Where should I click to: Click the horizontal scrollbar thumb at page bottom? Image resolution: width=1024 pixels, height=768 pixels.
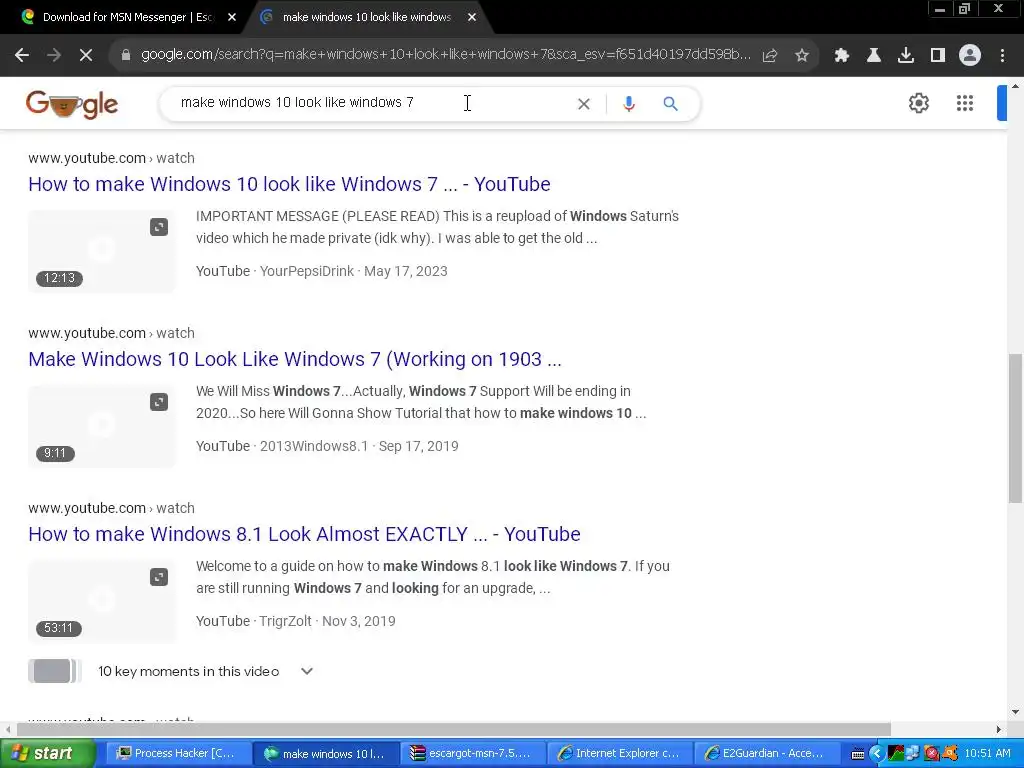[454, 729]
